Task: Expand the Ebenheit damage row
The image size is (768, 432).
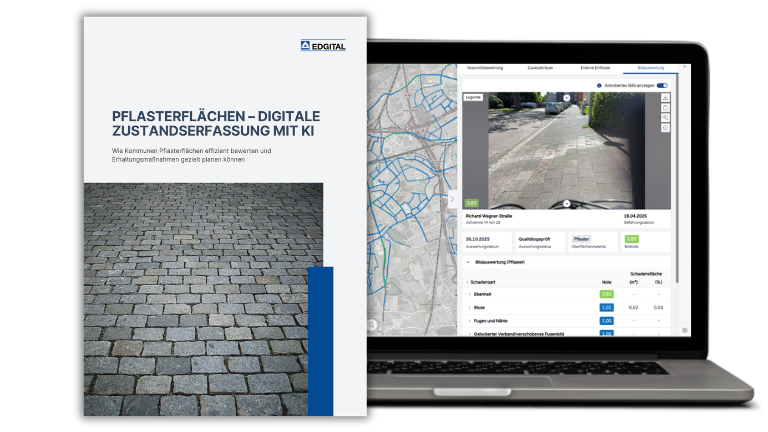Action: [467, 294]
